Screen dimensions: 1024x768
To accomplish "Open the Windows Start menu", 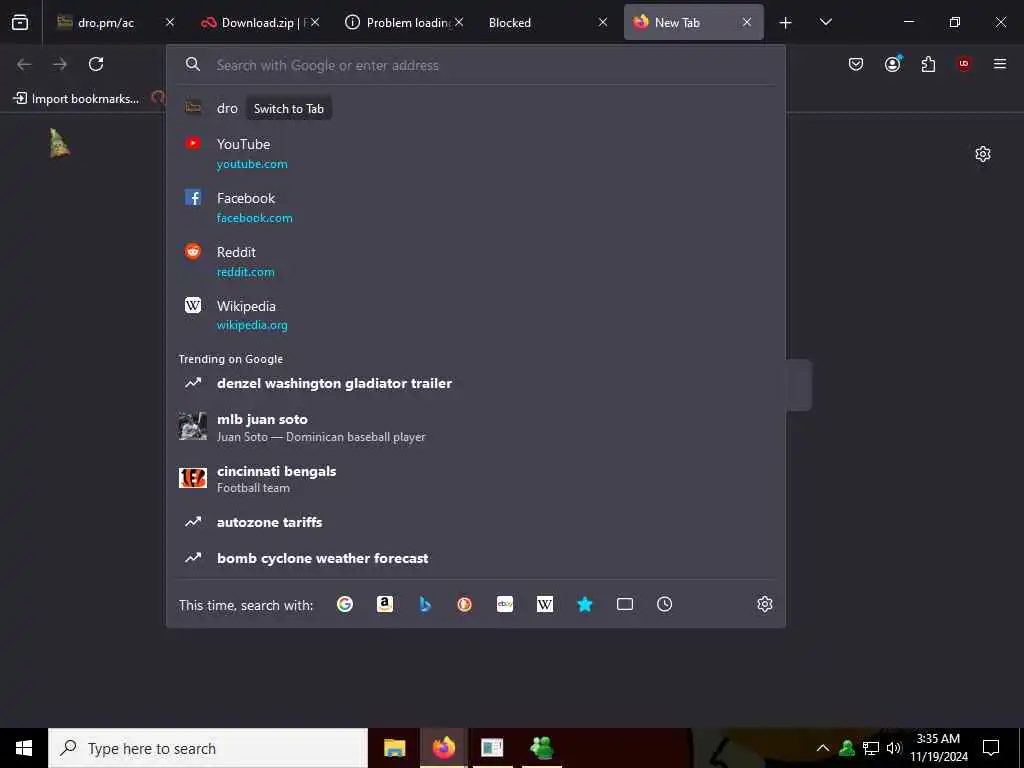I will pyautogui.click(x=24, y=748).
